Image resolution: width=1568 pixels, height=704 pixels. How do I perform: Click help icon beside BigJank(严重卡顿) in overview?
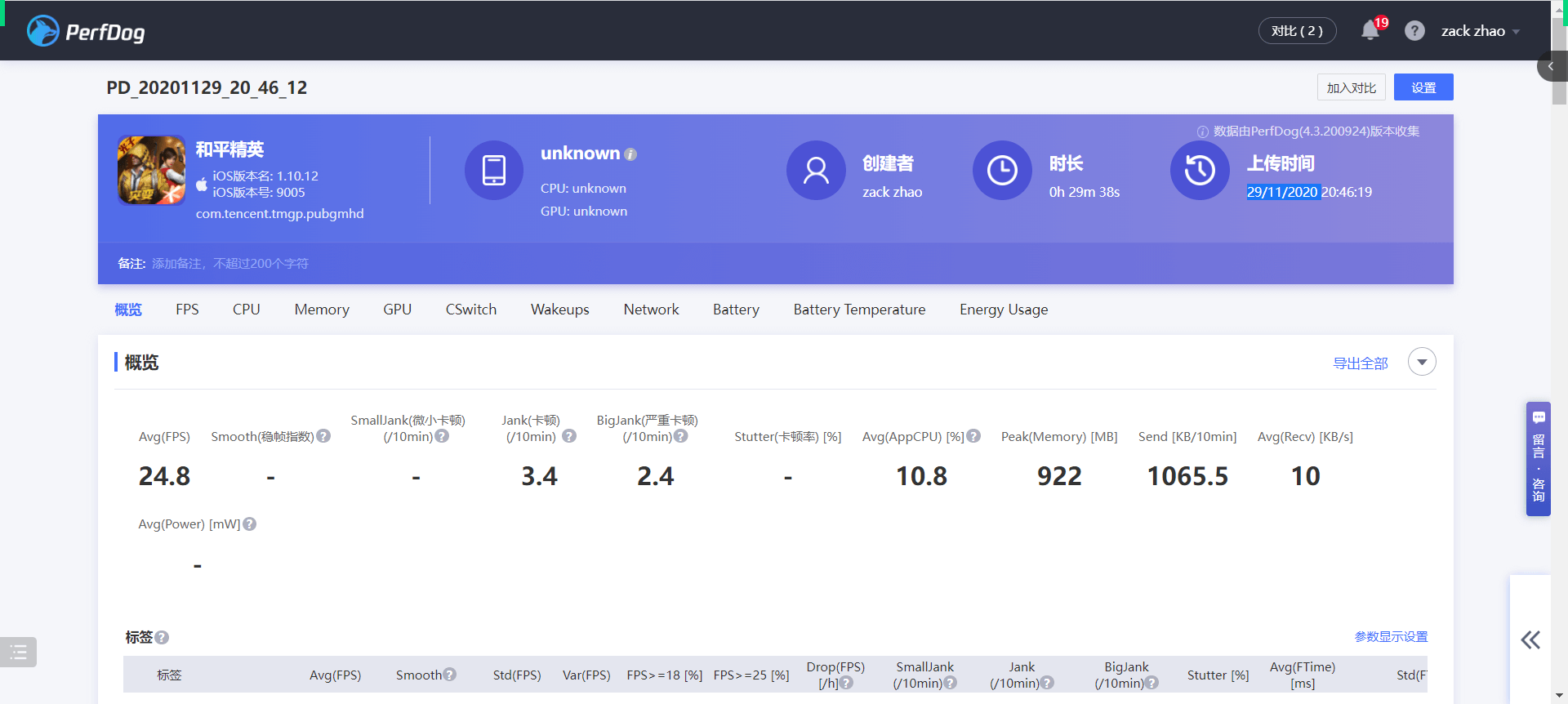click(681, 436)
